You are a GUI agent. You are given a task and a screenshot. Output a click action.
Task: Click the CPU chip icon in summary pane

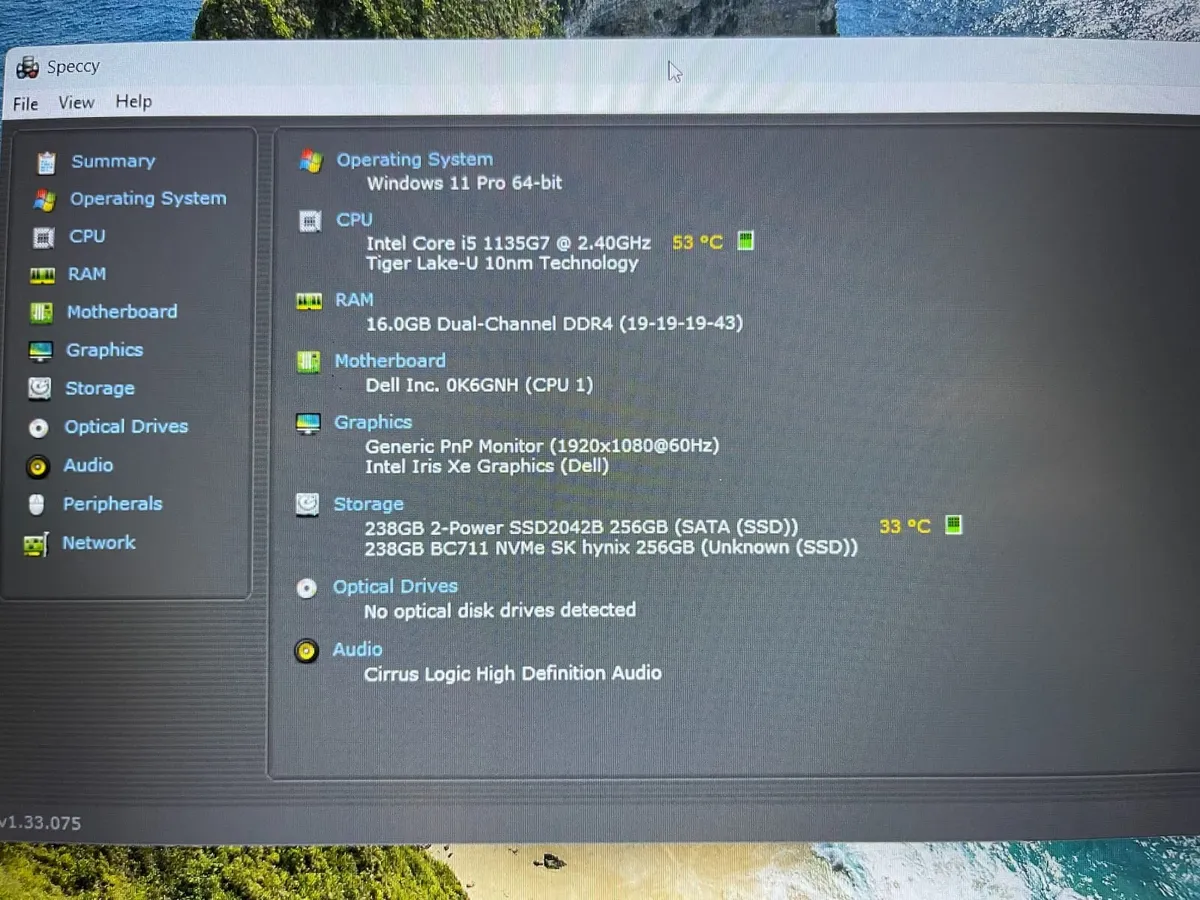311,221
